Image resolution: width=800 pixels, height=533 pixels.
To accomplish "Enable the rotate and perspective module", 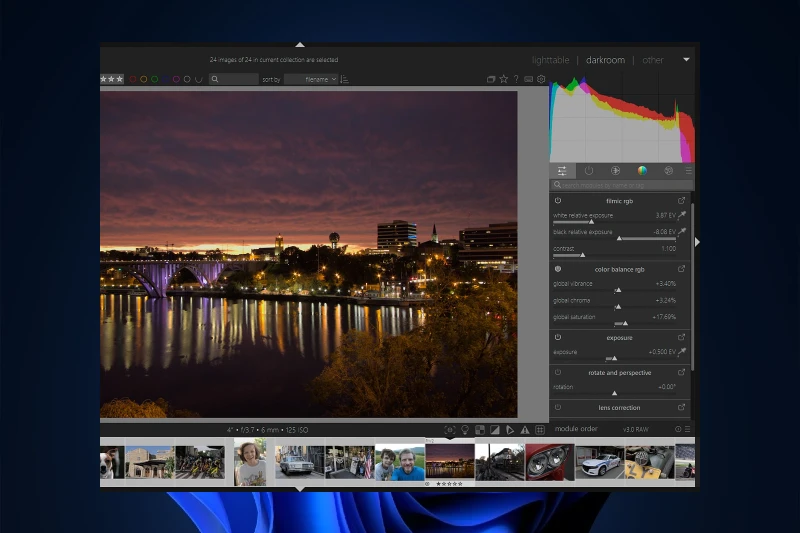I will click(x=558, y=373).
